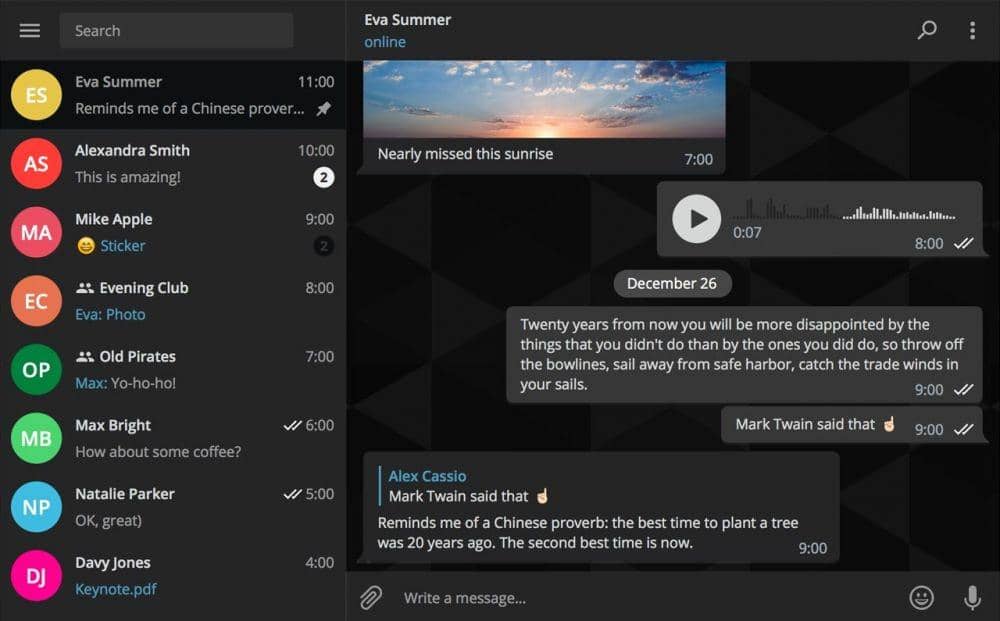Open Eva Summer's profile avatar
This screenshot has width=1000, height=621.
point(35,94)
